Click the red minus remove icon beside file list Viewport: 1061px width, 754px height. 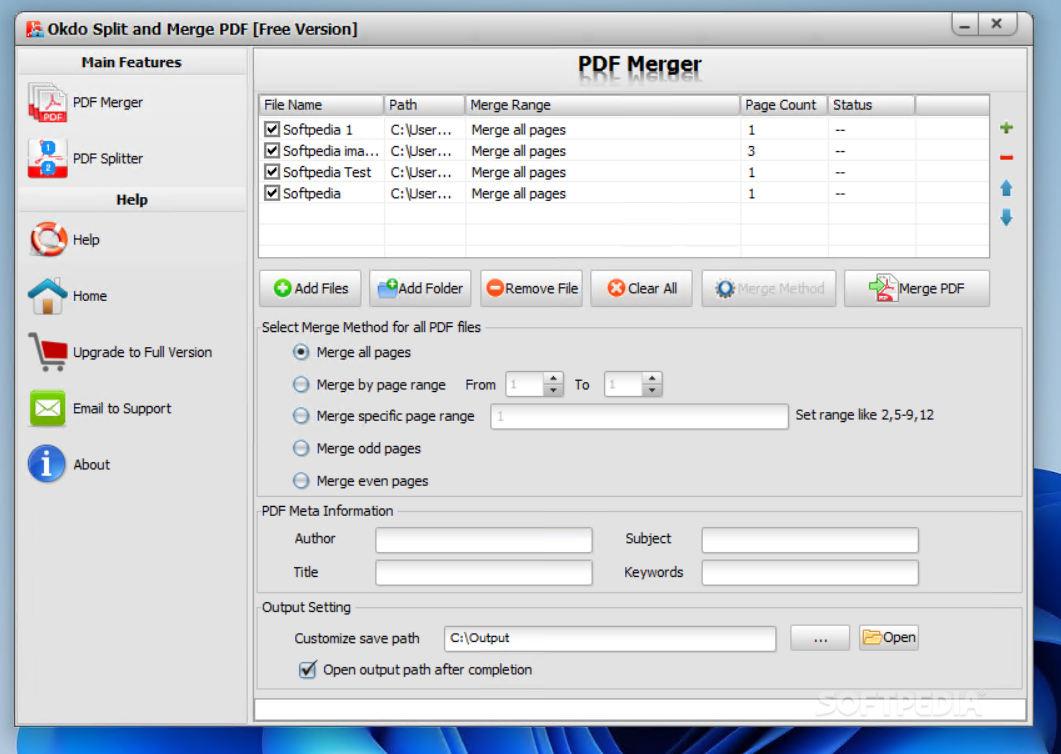tap(1006, 158)
